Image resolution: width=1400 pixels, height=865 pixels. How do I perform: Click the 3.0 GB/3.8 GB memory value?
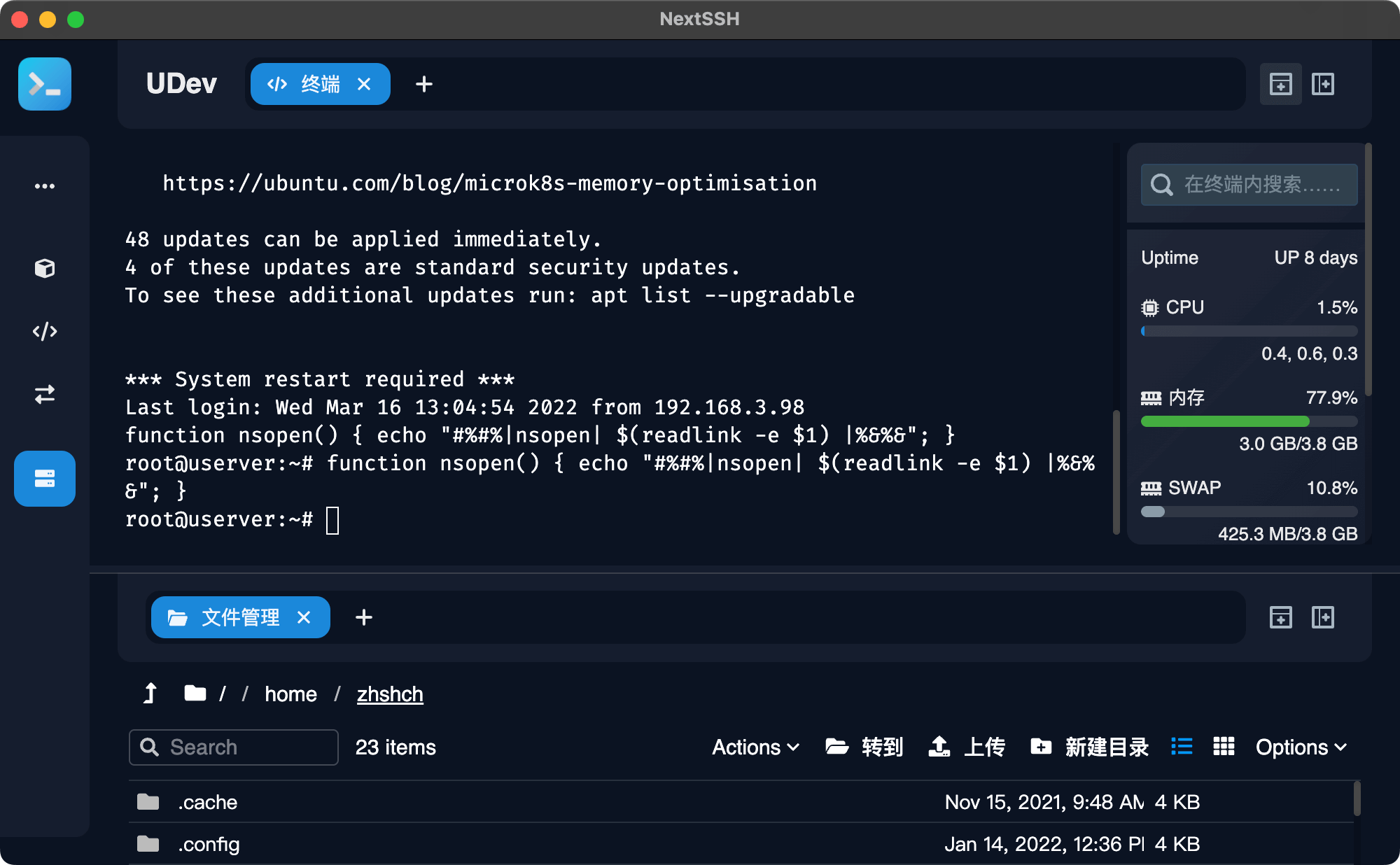tap(1298, 444)
